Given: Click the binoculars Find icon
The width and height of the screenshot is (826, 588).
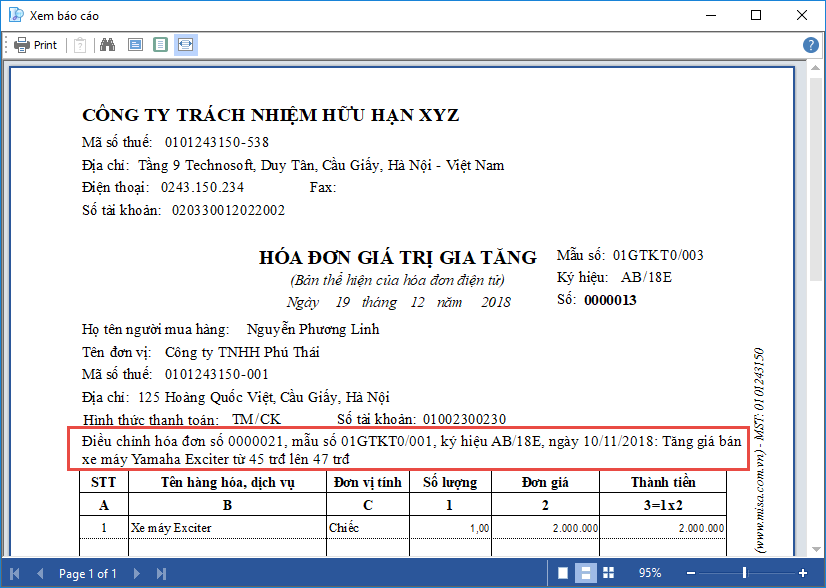Looking at the screenshot, I should [108, 45].
